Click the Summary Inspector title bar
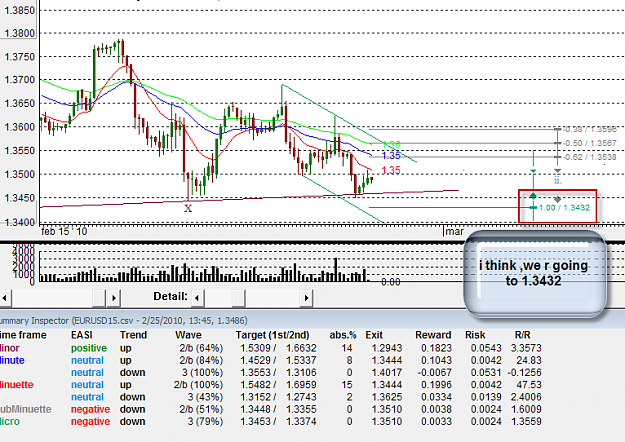Viewport: 625px width, 442px height. point(312,320)
